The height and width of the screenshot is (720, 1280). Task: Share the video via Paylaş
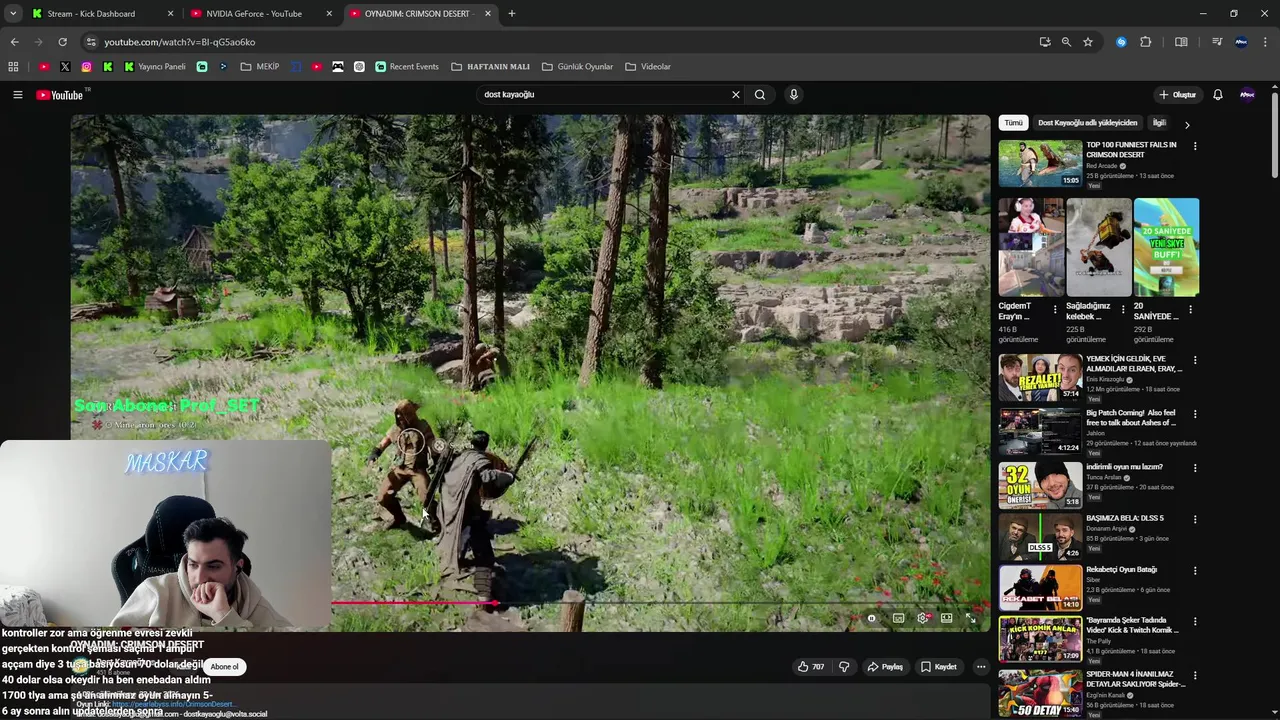(x=885, y=667)
